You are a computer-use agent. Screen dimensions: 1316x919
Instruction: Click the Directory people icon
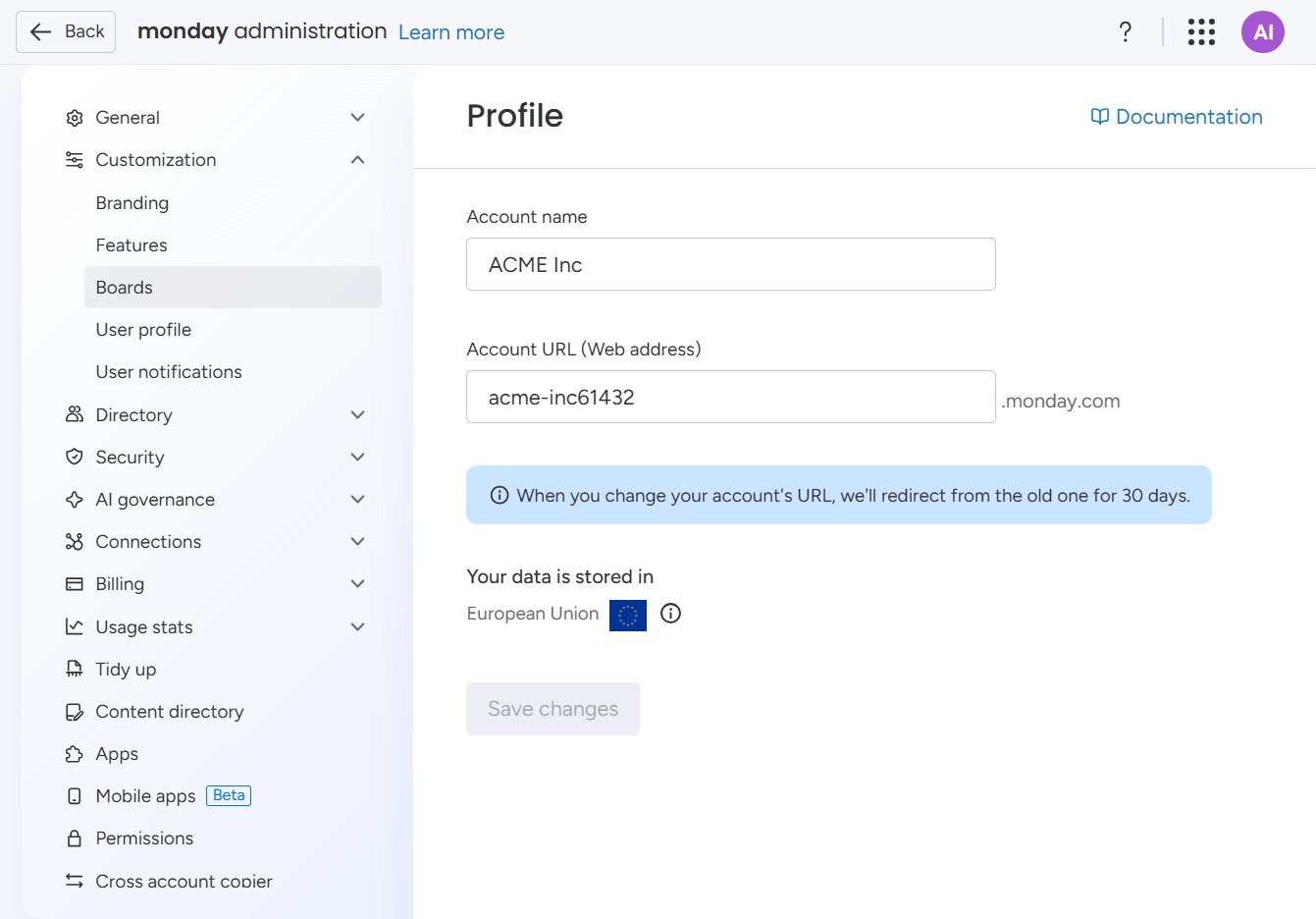click(74, 414)
